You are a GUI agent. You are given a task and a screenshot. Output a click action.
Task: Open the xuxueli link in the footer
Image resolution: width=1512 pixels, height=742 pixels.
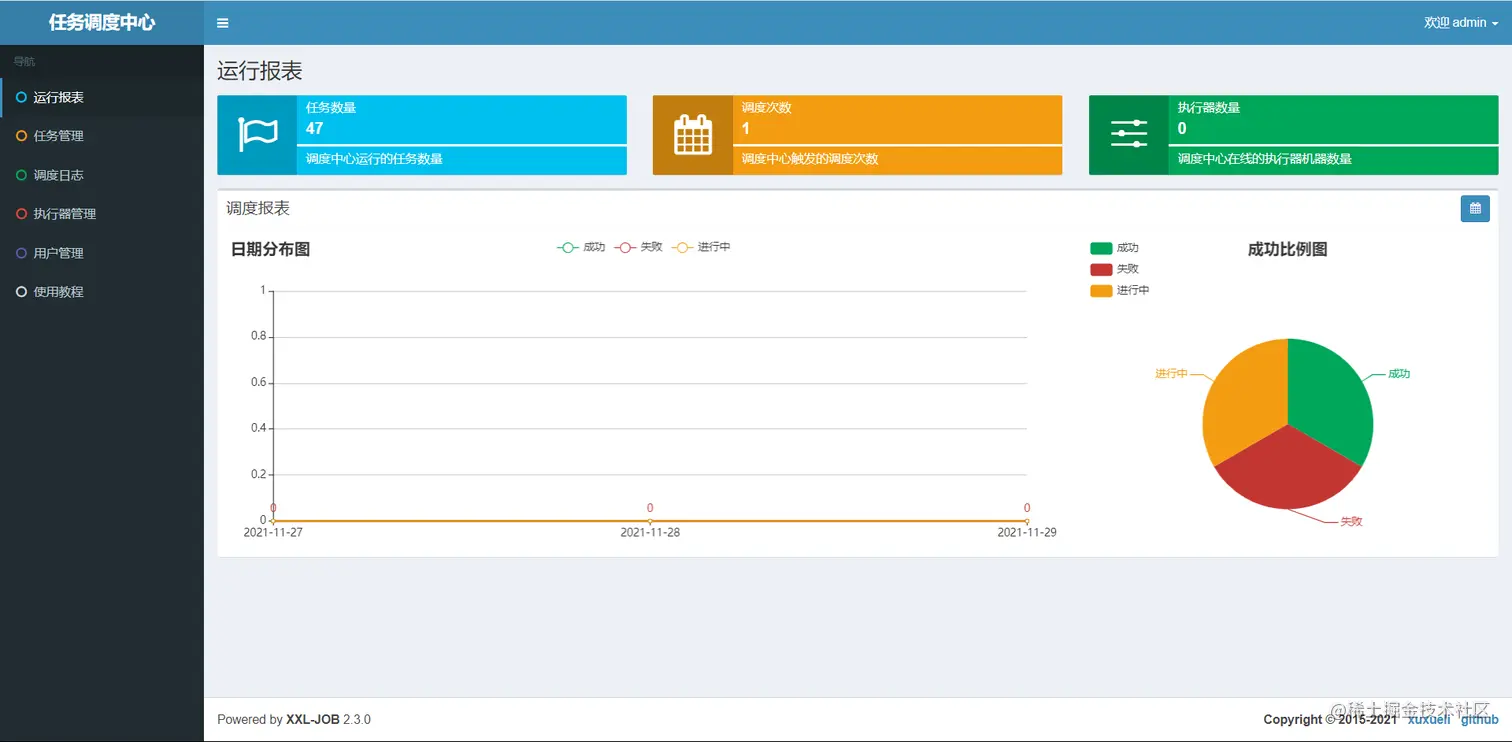pos(1429,719)
